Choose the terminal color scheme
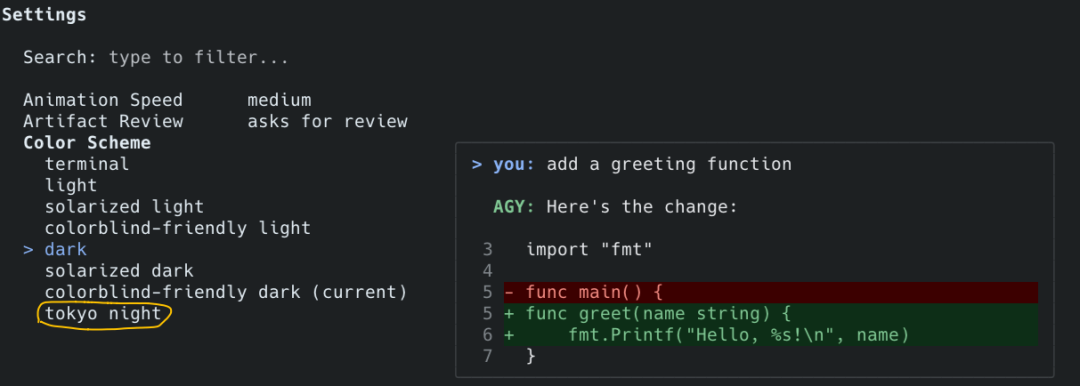 87,164
